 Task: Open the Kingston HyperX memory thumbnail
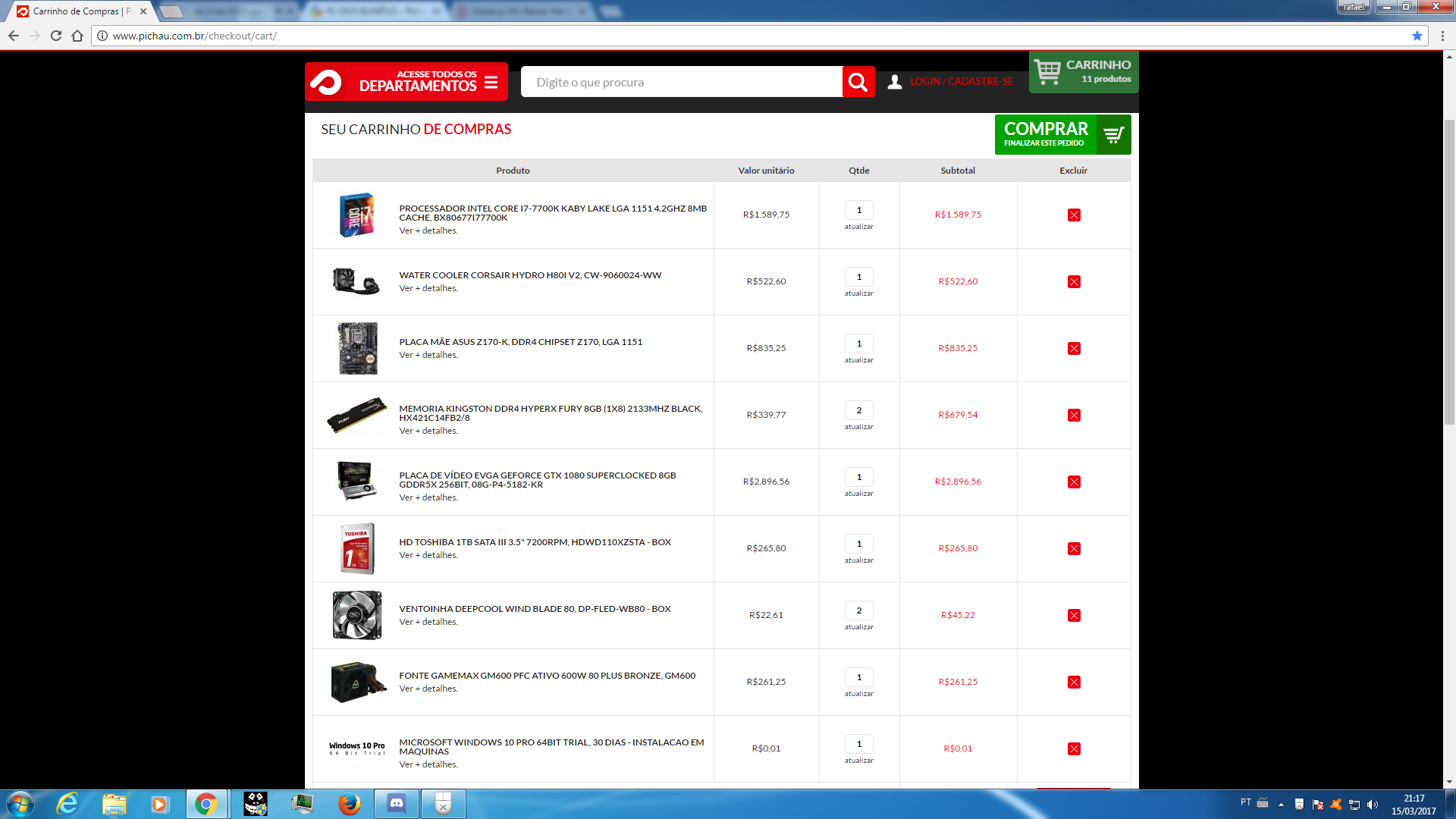coord(356,415)
